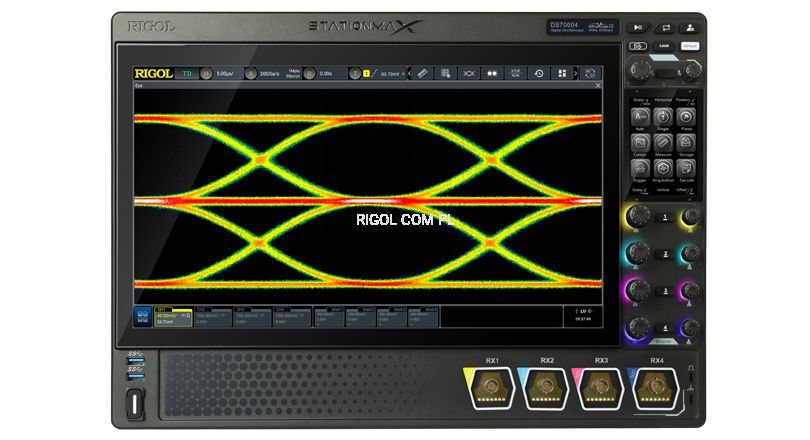This screenshot has height=440, width=810.
Task: Open the acquisition 'A' sample rate setting
Action: point(251,73)
